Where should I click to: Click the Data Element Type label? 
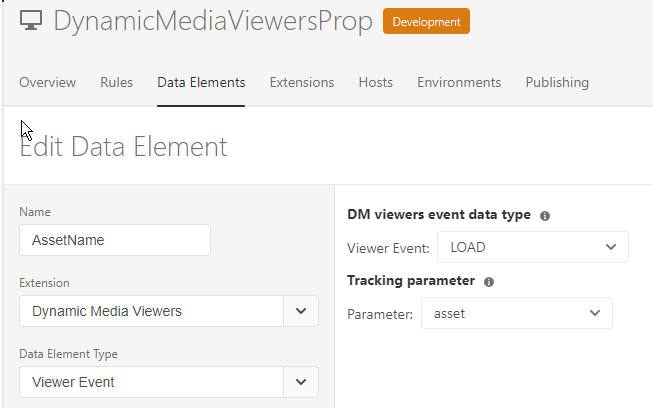pyautogui.click(x=68, y=354)
